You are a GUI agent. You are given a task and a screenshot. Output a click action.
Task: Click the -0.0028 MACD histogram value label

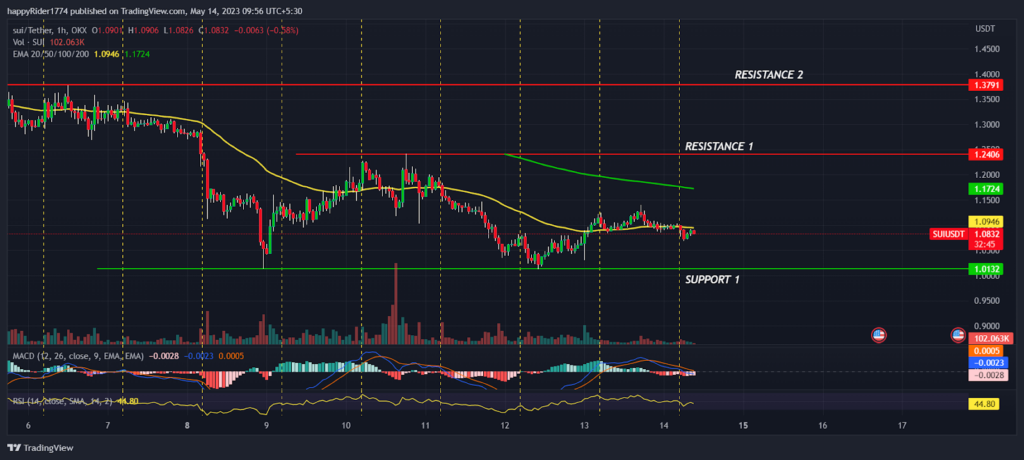click(x=991, y=374)
